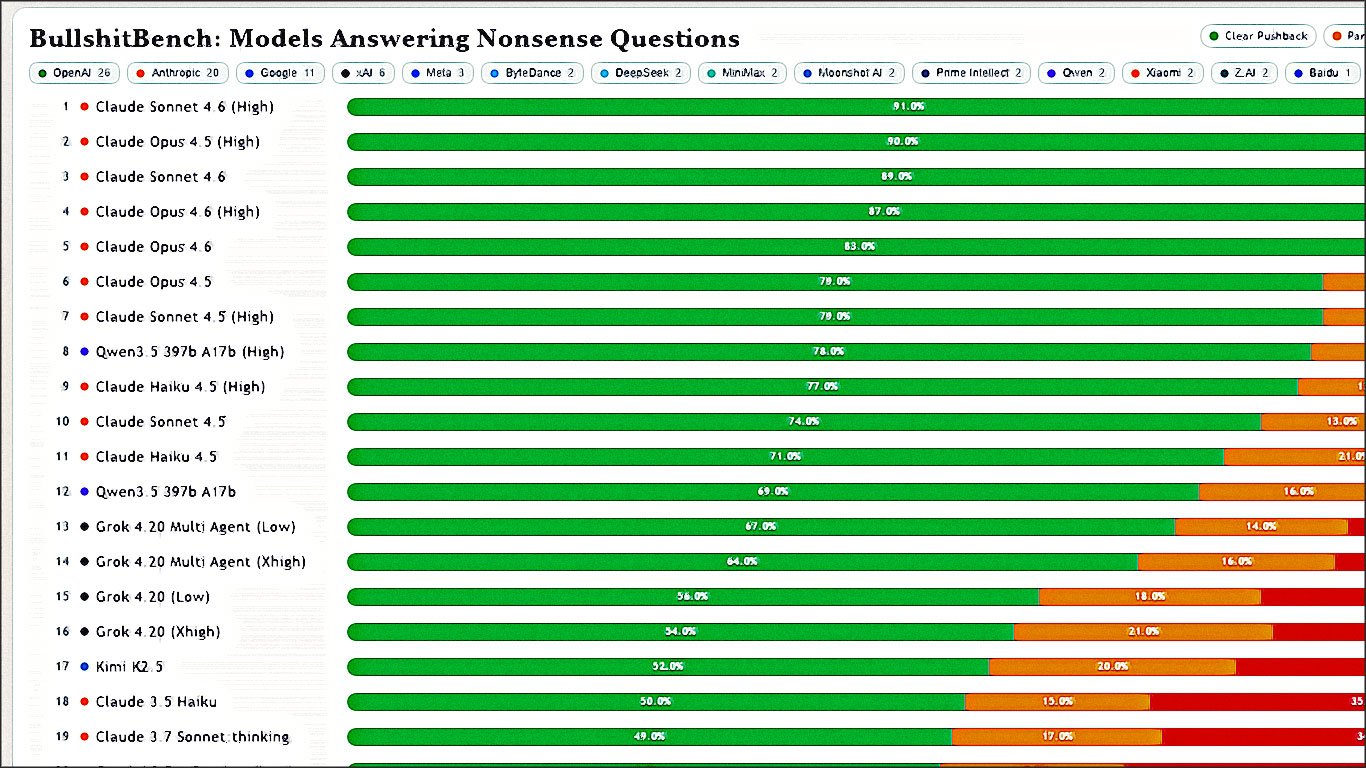Click the green dot in the Clear Pushback legend

1213,36
